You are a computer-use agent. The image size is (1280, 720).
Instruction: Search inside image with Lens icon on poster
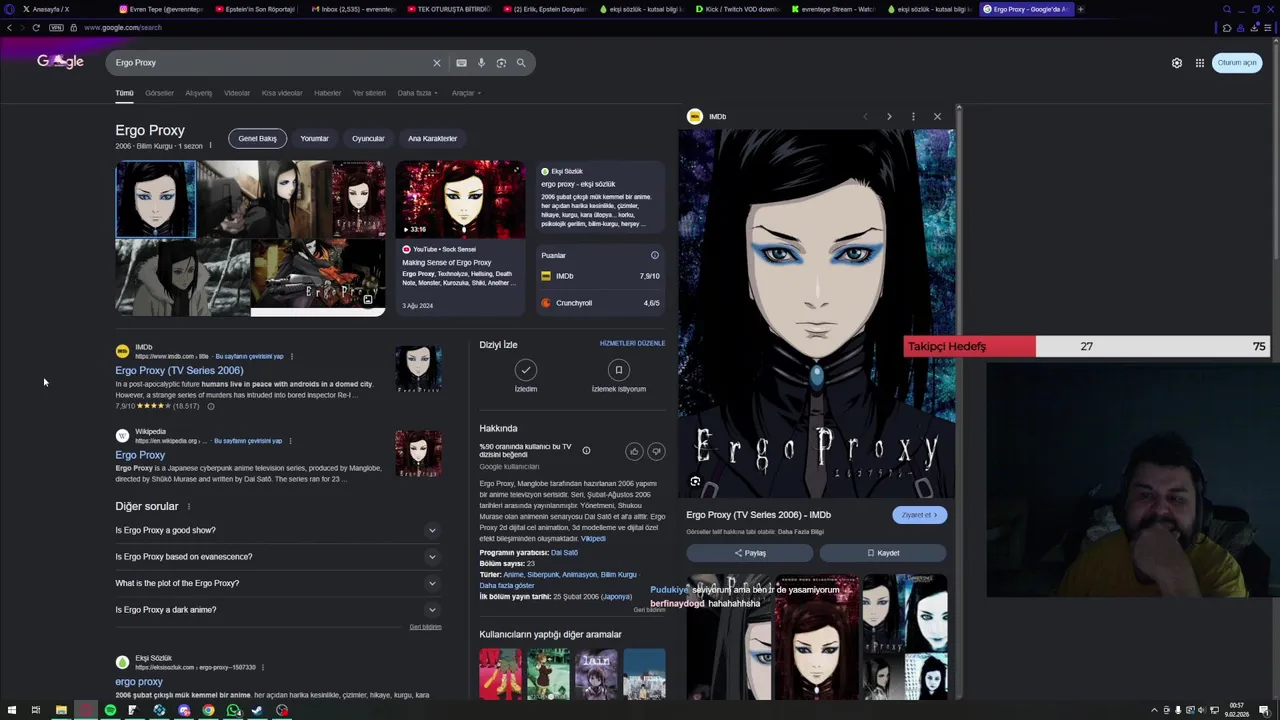(x=695, y=482)
